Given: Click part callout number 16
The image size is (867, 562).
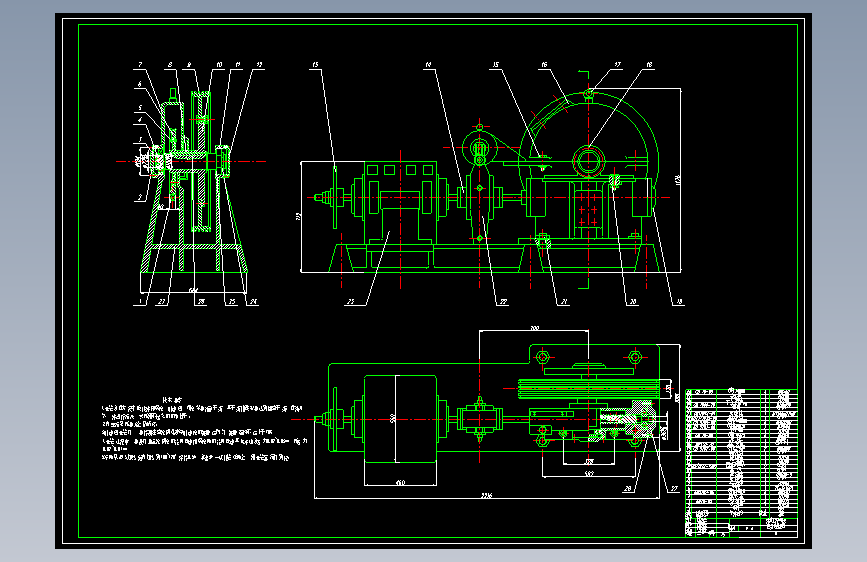Looking at the screenshot, I should point(544,65).
